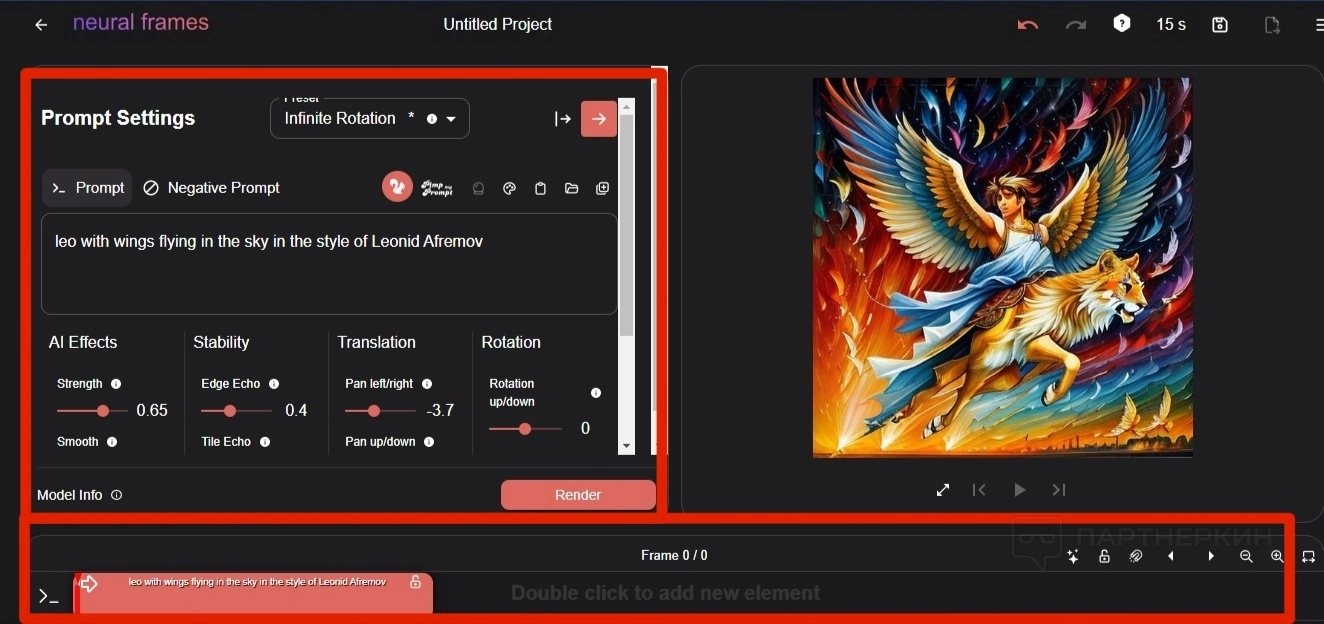Image resolution: width=1324 pixels, height=624 pixels.
Task: Go back using the top-left arrow
Action: tap(41, 25)
